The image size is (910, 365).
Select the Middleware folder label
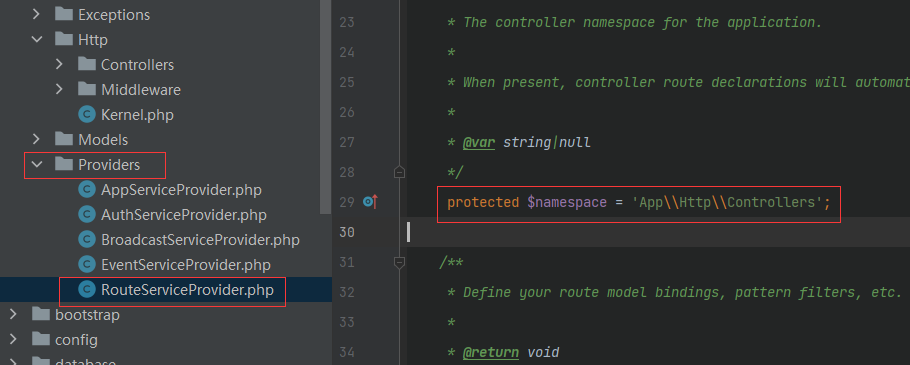(141, 89)
